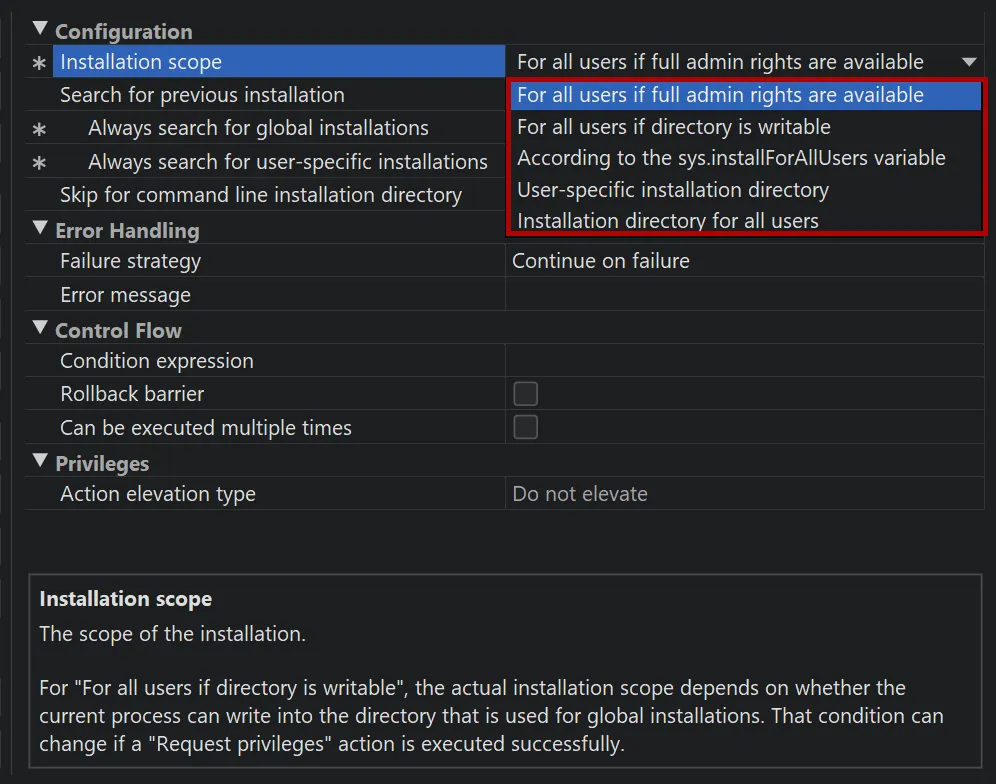The width and height of the screenshot is (996, 784).
Task: Choose 'For all users if full admin rights' option
Action: [x=720, y=96]
